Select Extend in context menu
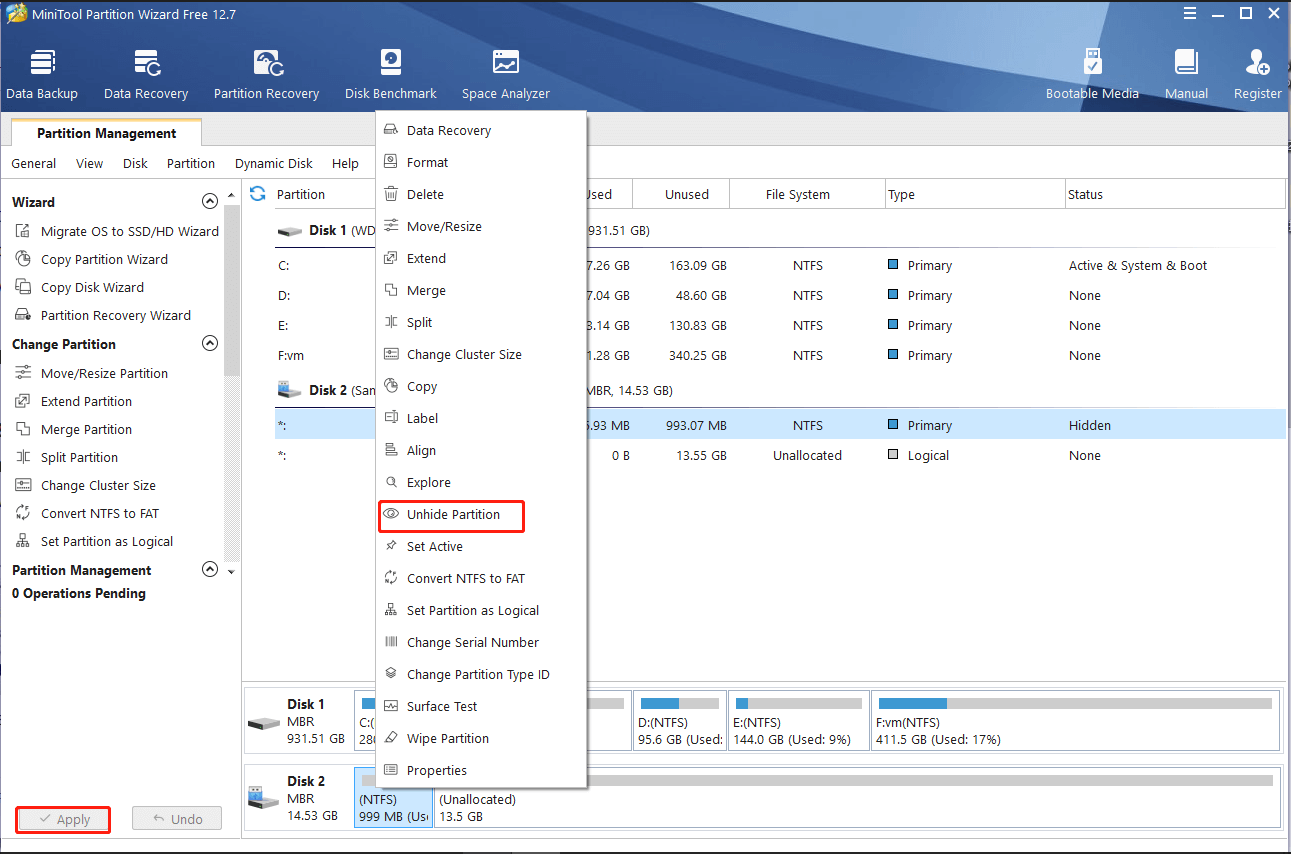 (480, 258)
